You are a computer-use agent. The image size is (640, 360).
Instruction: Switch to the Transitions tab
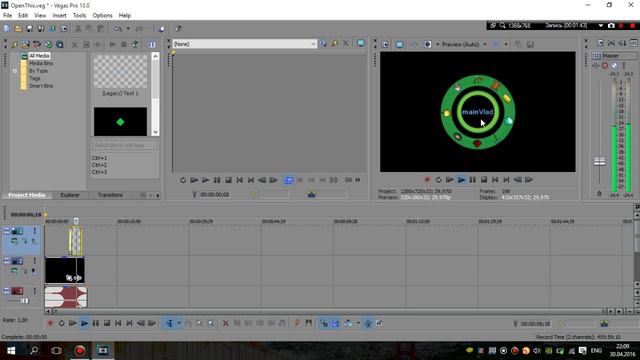[x=110, y=195]
